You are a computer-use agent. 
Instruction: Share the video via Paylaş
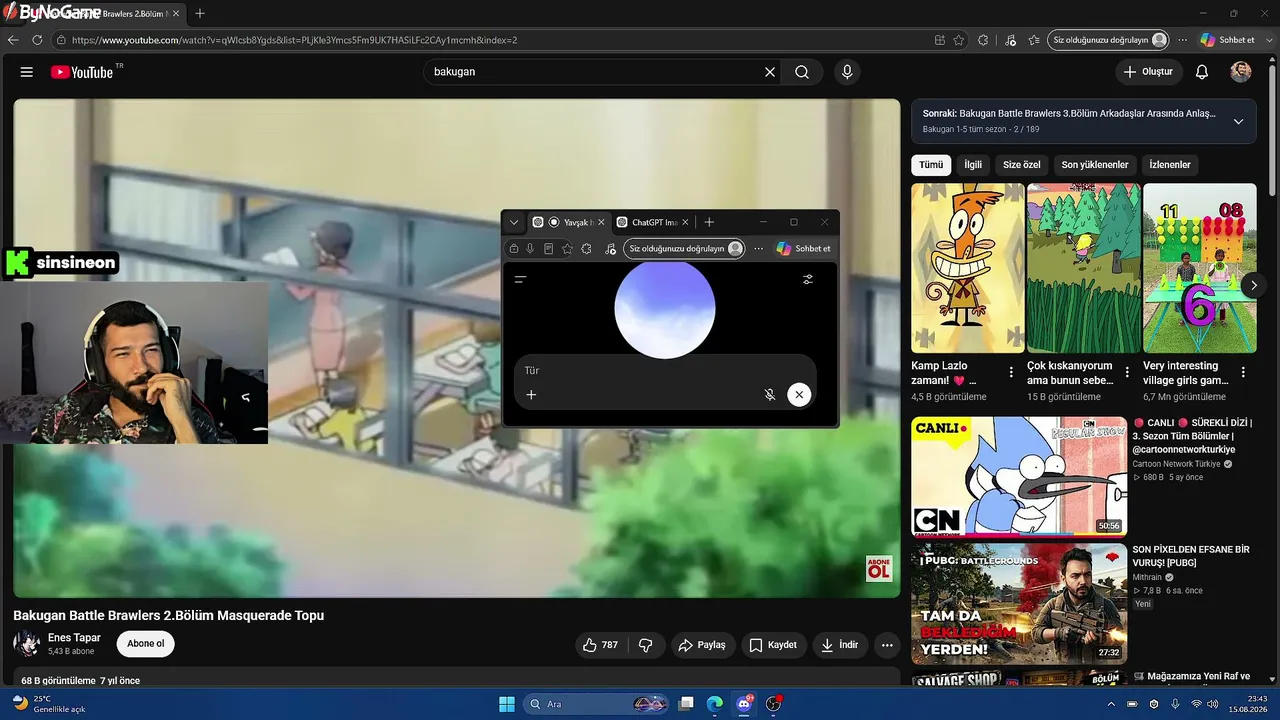[x=701, y=645]
